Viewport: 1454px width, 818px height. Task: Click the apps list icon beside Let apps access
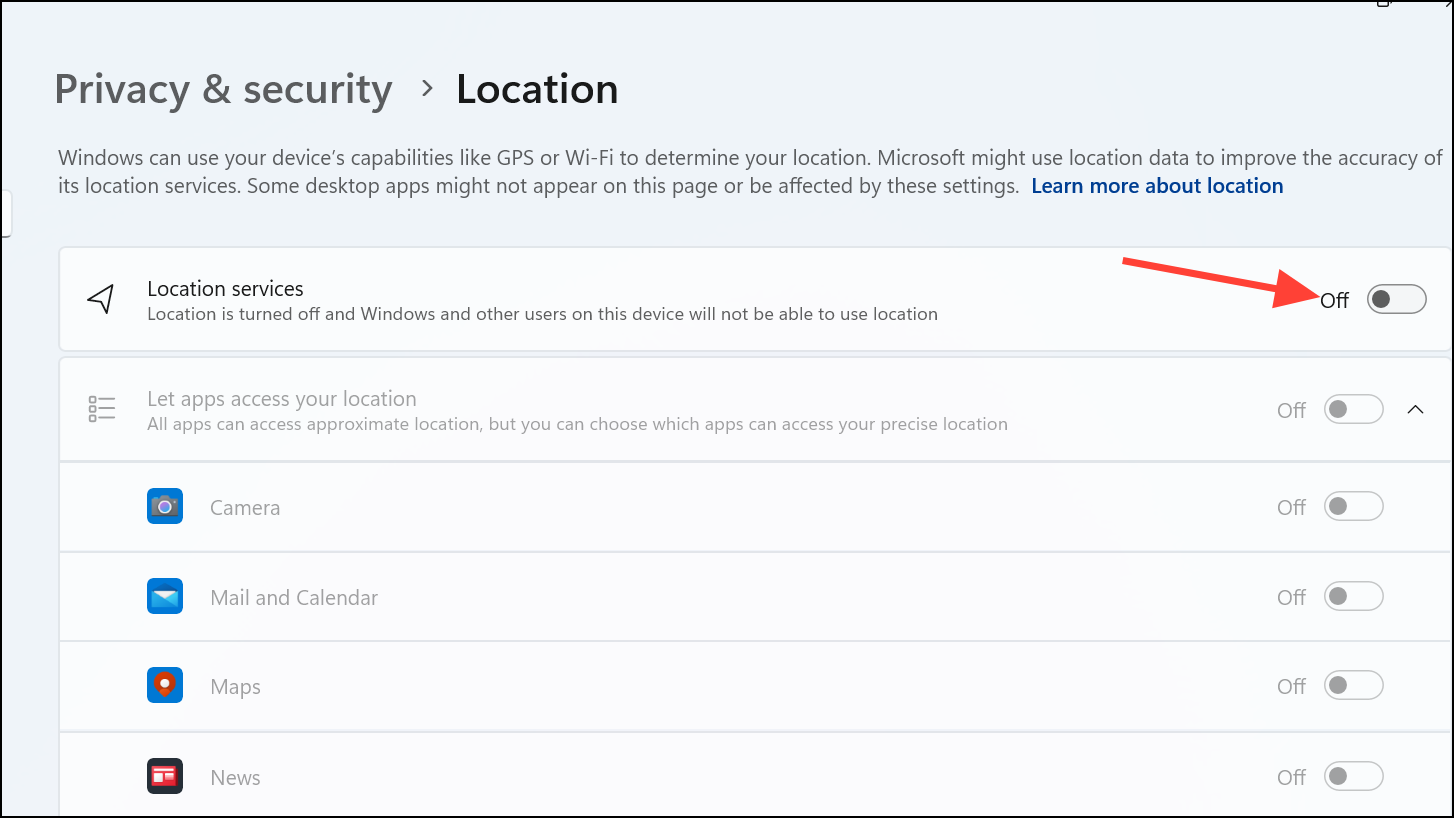pos(102,409)
